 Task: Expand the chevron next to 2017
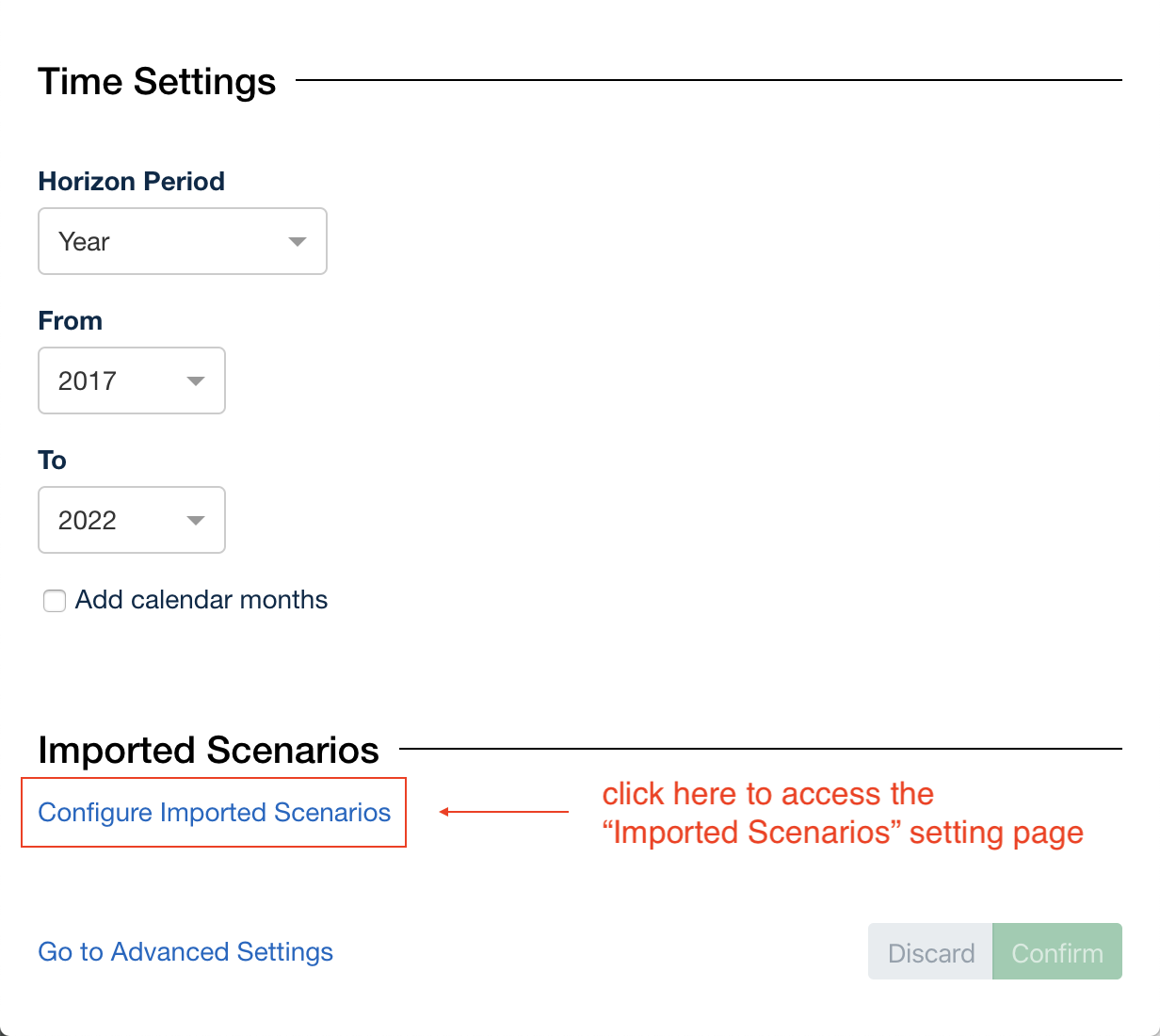click(x=196, y=380)
